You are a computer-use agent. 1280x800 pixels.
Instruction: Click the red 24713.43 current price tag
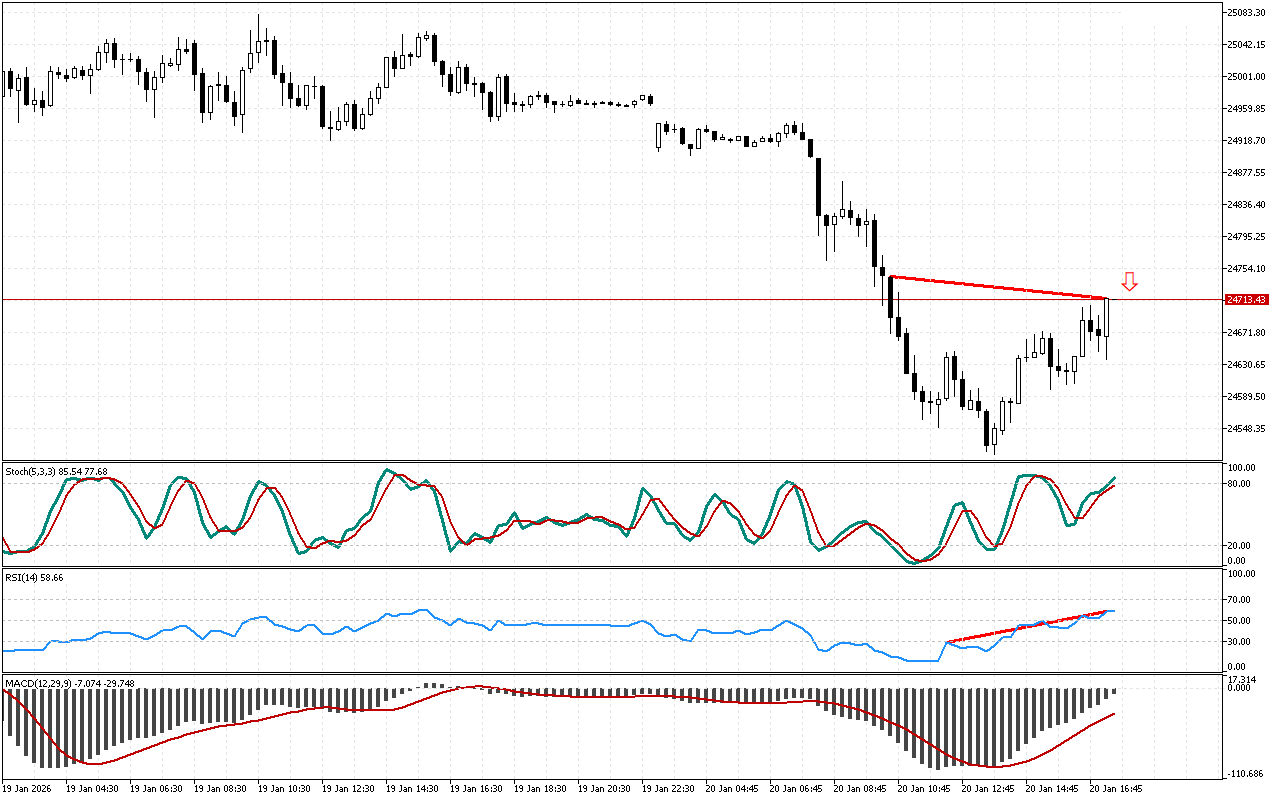(1246, 300)
